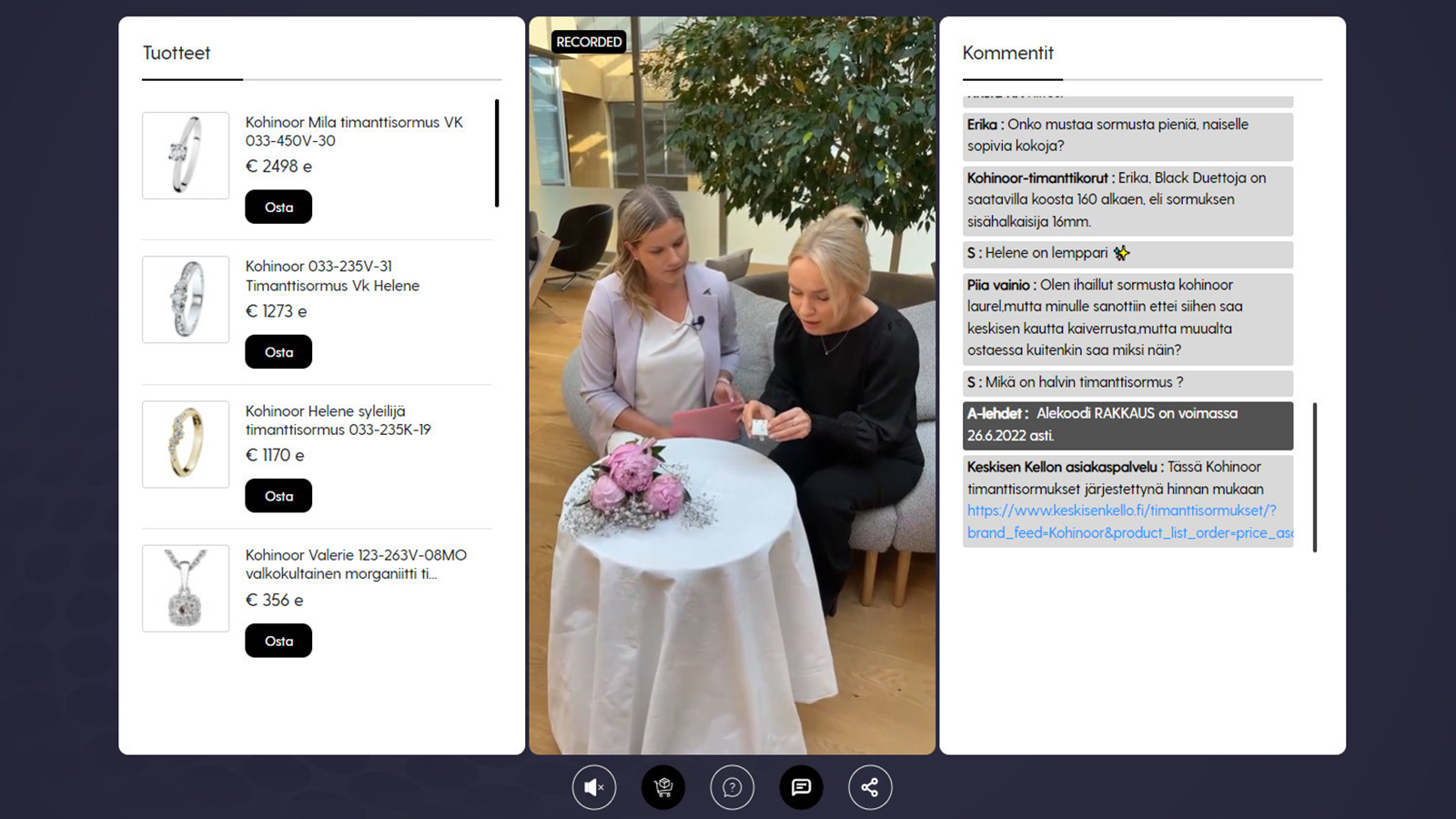Click the RECORDED badge on the video

click(x=589, y=42)
